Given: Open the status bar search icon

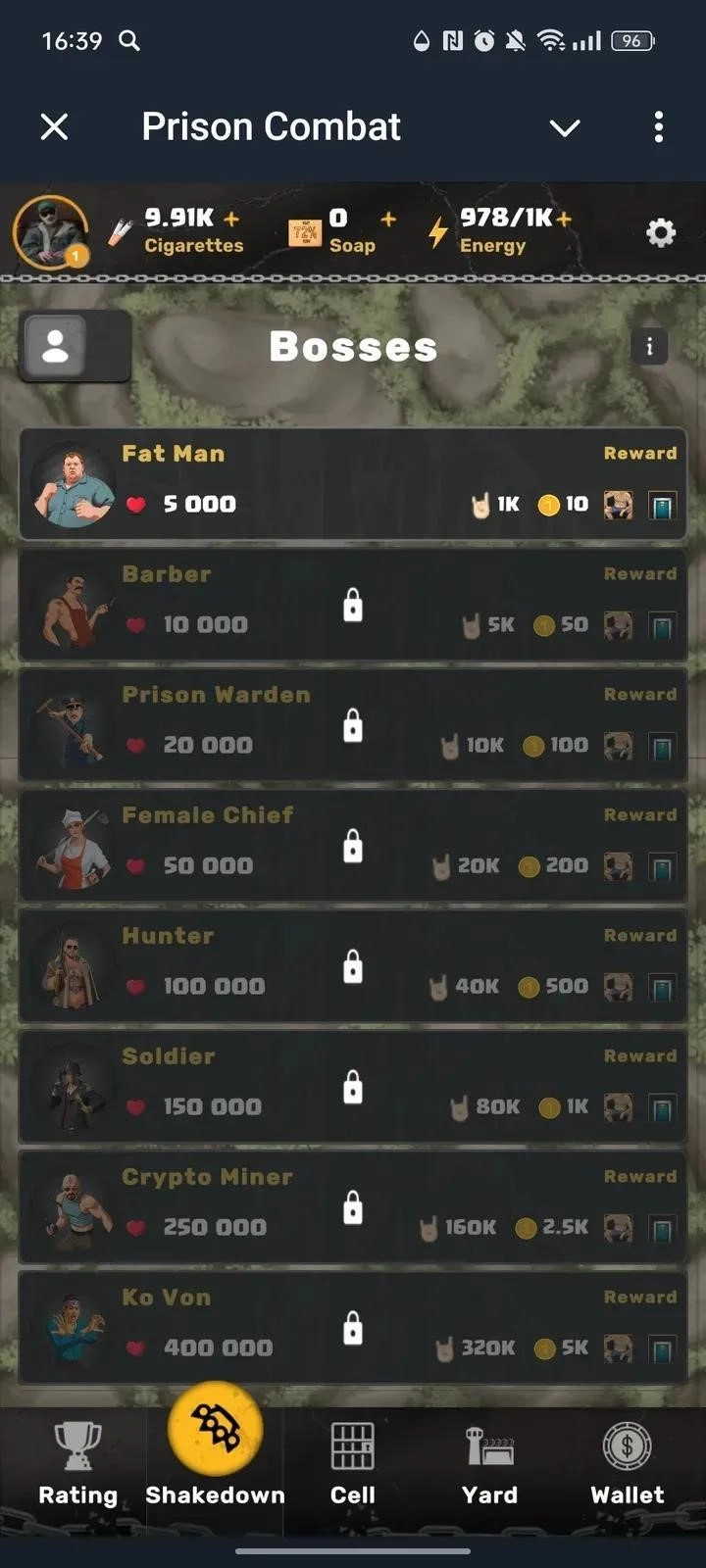Looking at the screenshot, I should pyautogui.click(x=129, y=40).
